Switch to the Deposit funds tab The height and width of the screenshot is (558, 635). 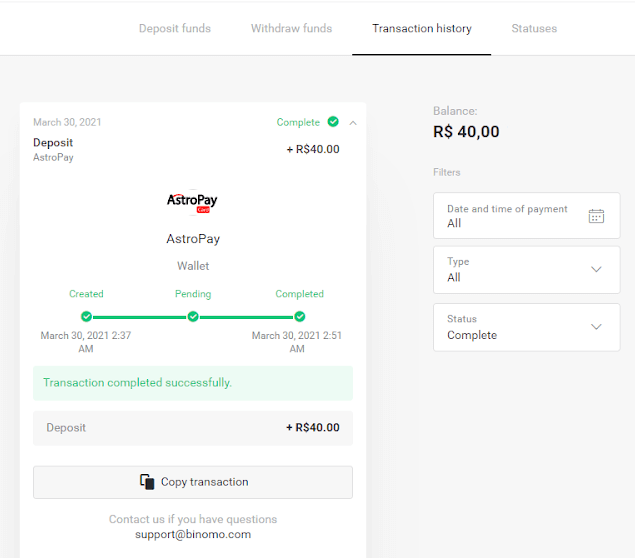coord(175,28)
